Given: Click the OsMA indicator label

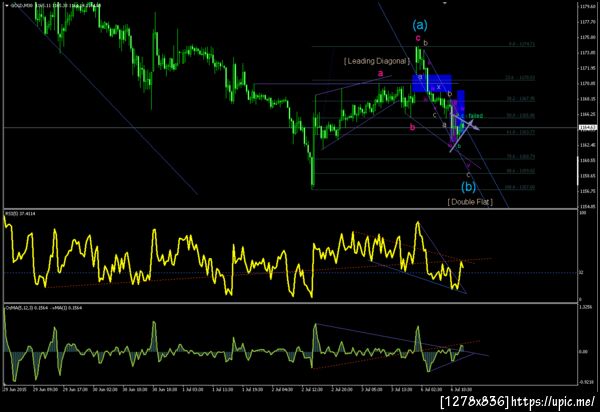Looking at the screenshot, I should click(x=43, y=308).
